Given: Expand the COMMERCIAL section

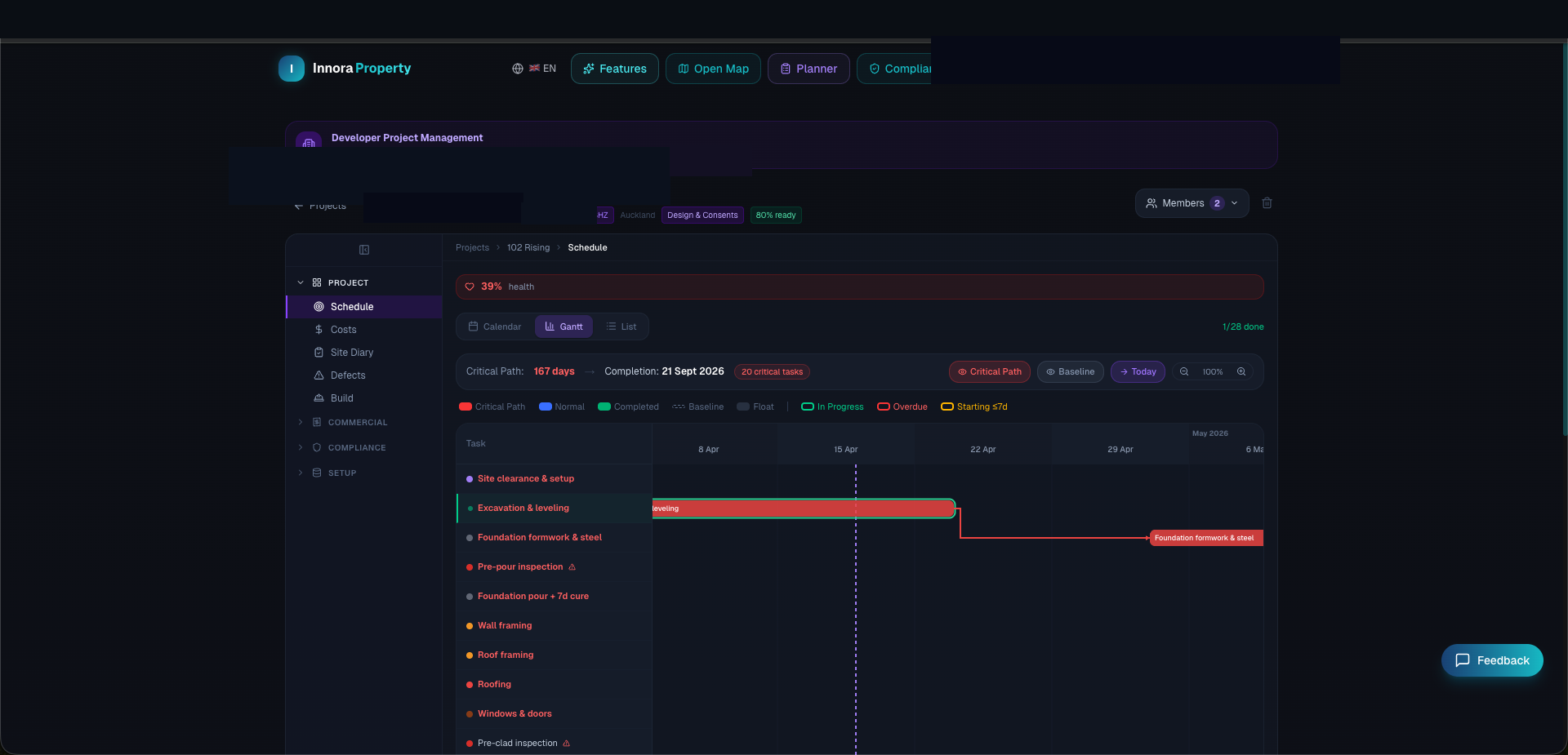Looking at the screenshot, I should [x=364, y=422].
